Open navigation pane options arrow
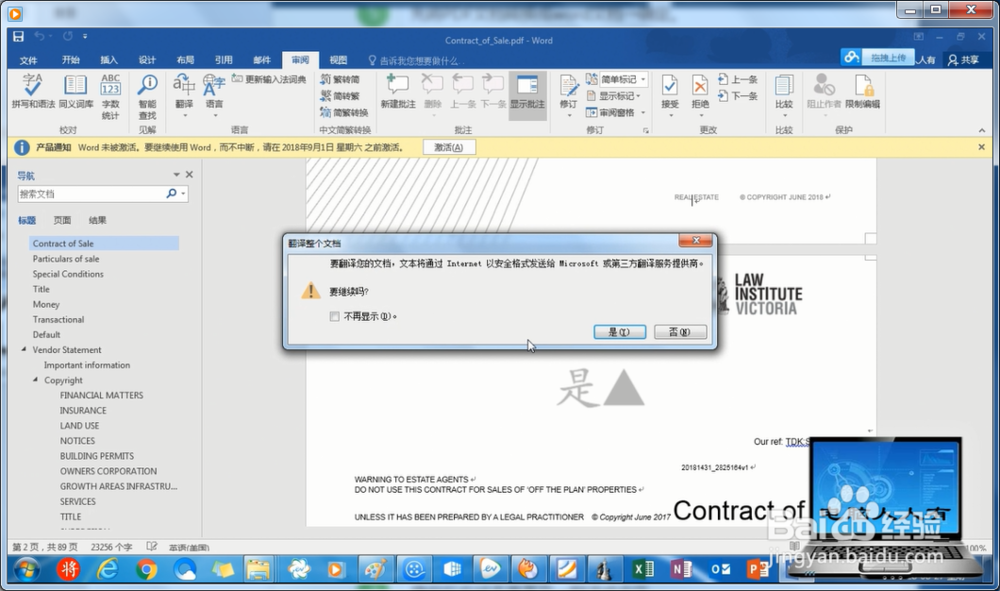 pos(177,175)
